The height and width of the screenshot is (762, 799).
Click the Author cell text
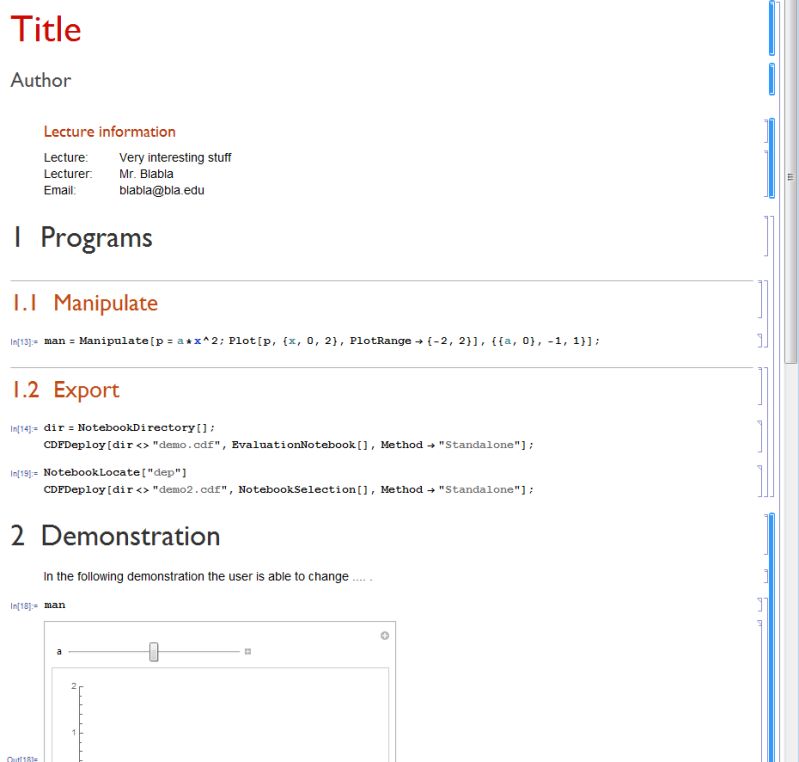[x=41, y=80]
